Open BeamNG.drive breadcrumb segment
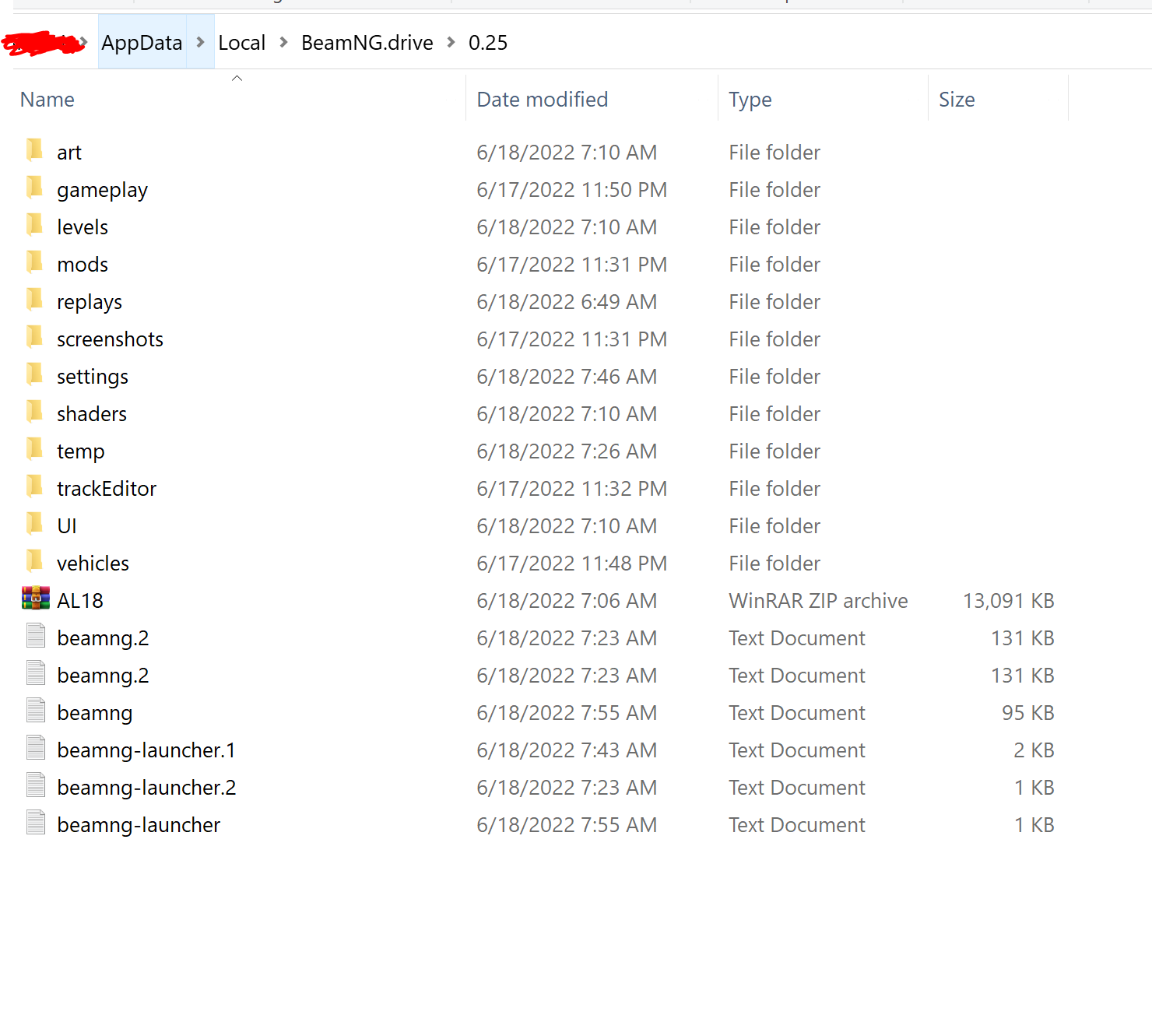Viewport: 1152px width, 1036px height. 367,43
